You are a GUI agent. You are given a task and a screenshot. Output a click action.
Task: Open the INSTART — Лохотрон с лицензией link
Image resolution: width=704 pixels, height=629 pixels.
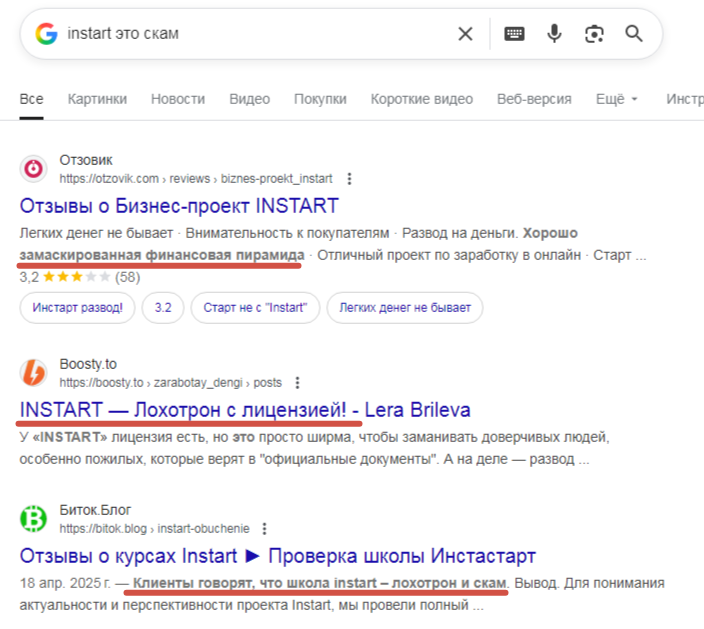(x=245, y=410)
